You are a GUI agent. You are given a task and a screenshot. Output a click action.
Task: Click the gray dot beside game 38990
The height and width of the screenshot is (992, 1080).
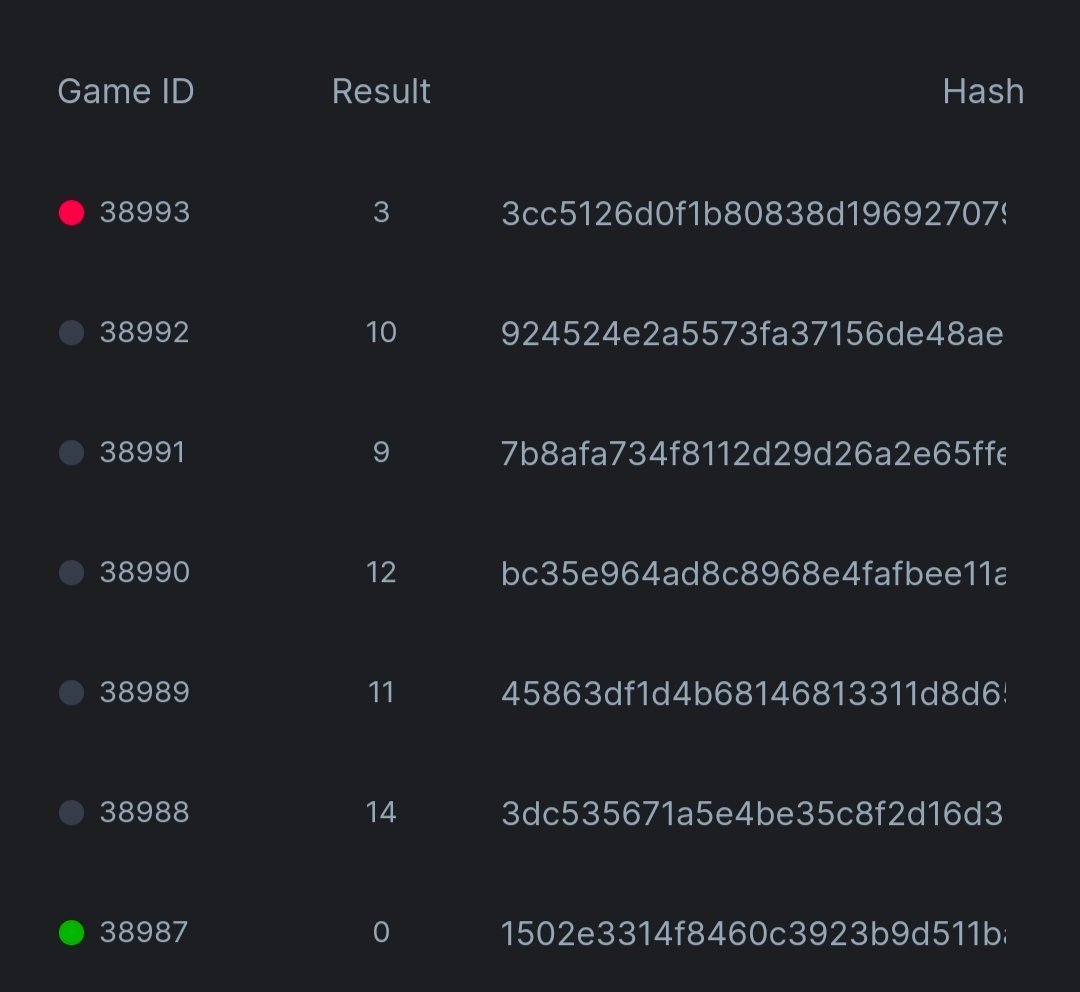coord(71,572)
